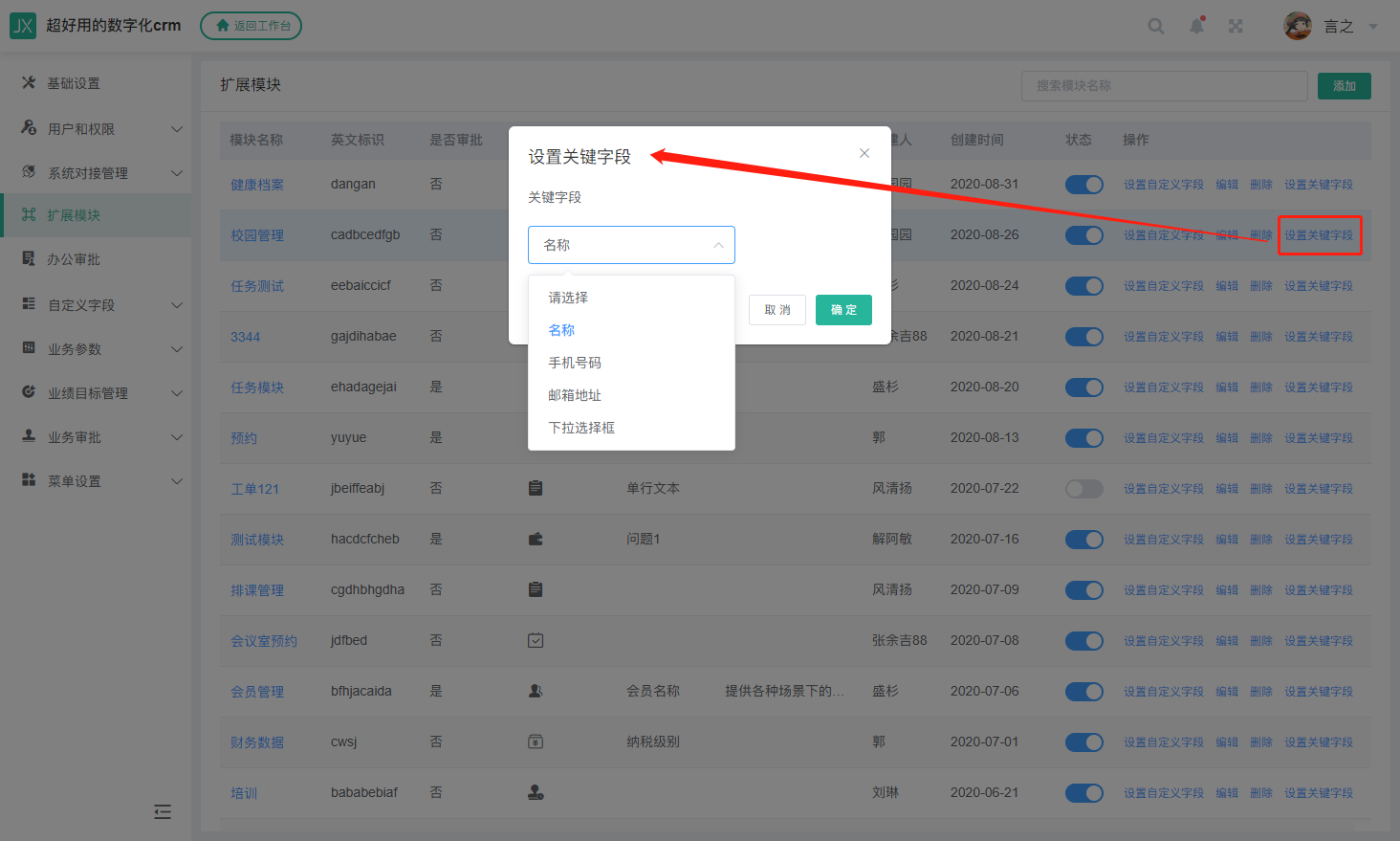Open the notification bell
Viewport: 1400px width, 841px height.
pos(1196,26)
